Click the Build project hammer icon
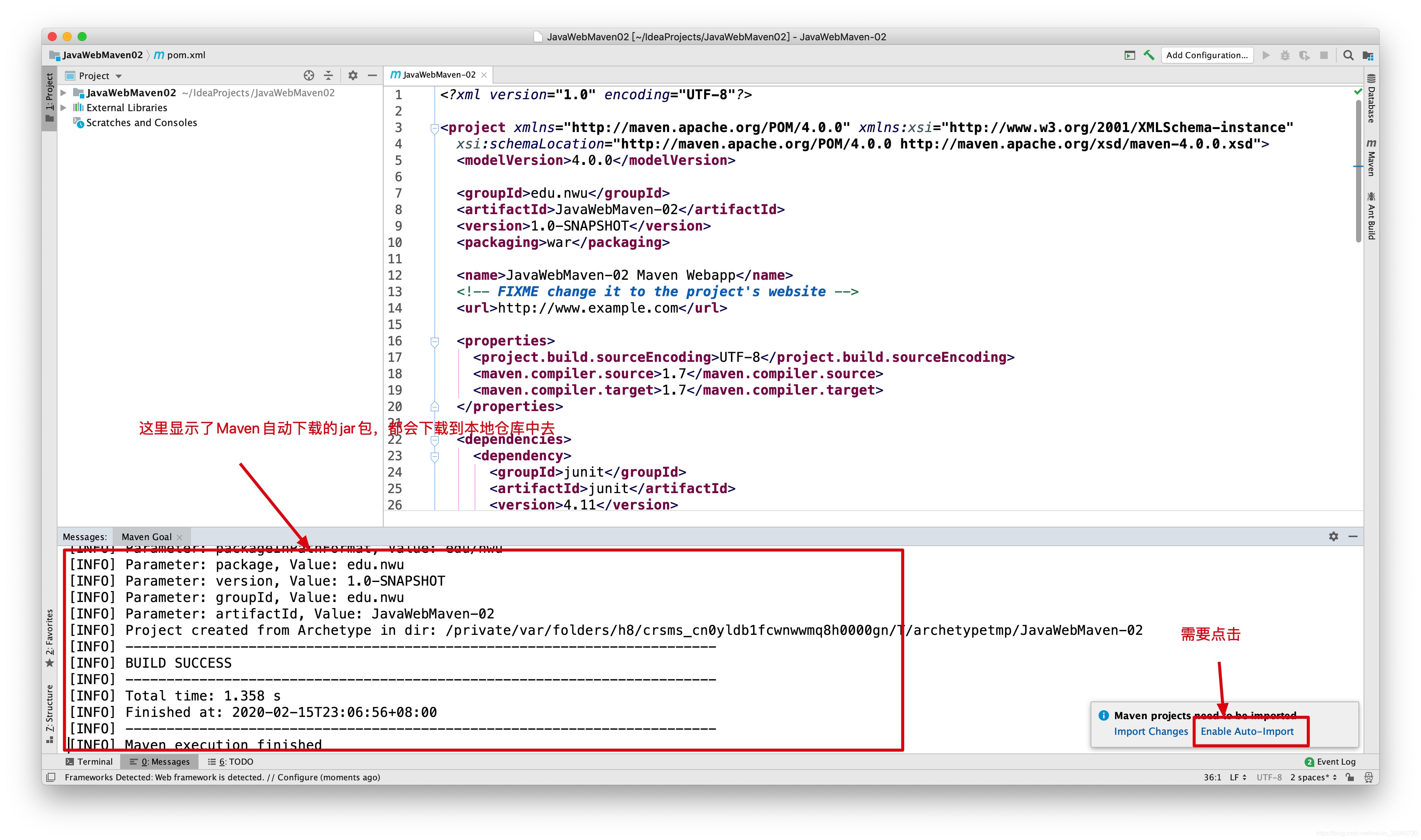This screenshot has width=1421, height=840. pyautogui.click(x=1149, y=55)
